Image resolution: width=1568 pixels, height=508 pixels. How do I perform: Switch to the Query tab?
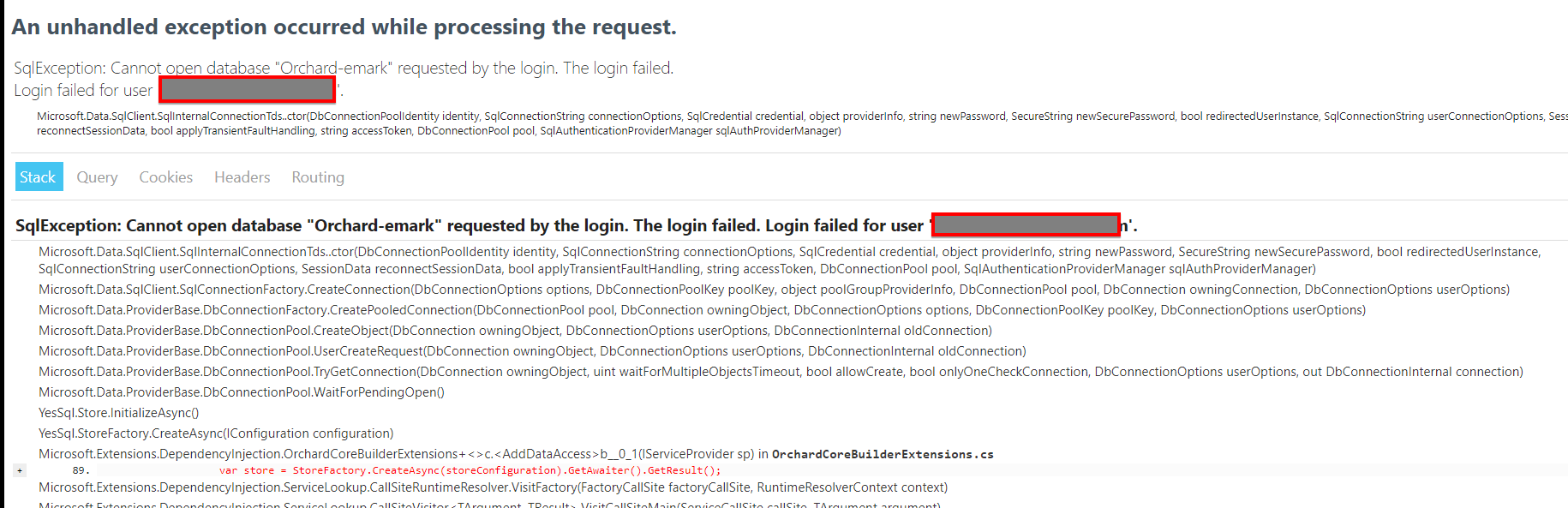click(96, 176)
